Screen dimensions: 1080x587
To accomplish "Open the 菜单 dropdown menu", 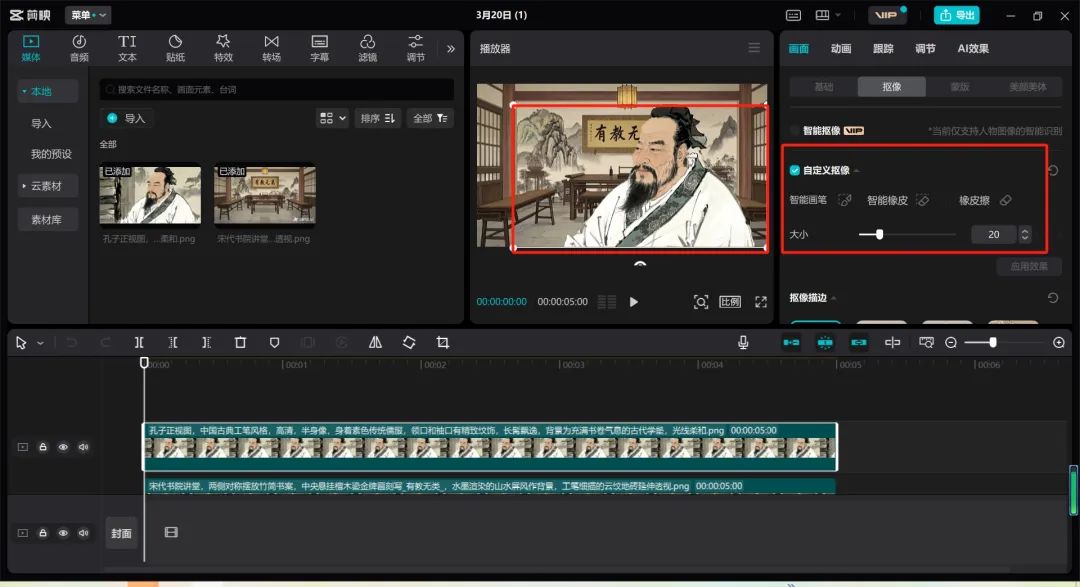I will click(88, 15).
